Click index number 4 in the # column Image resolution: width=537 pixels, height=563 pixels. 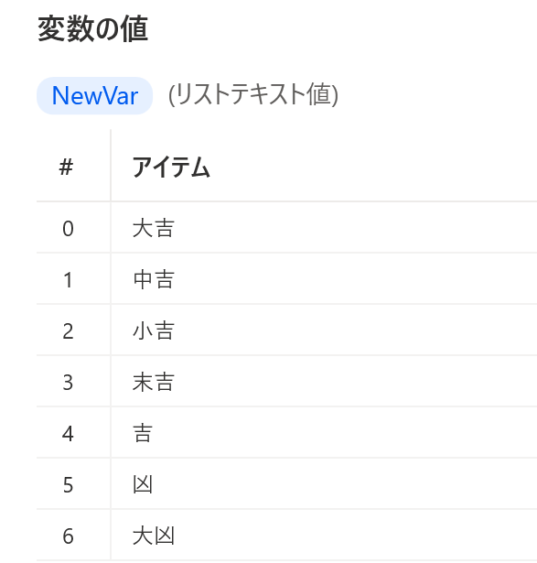[x=68, y=434]
